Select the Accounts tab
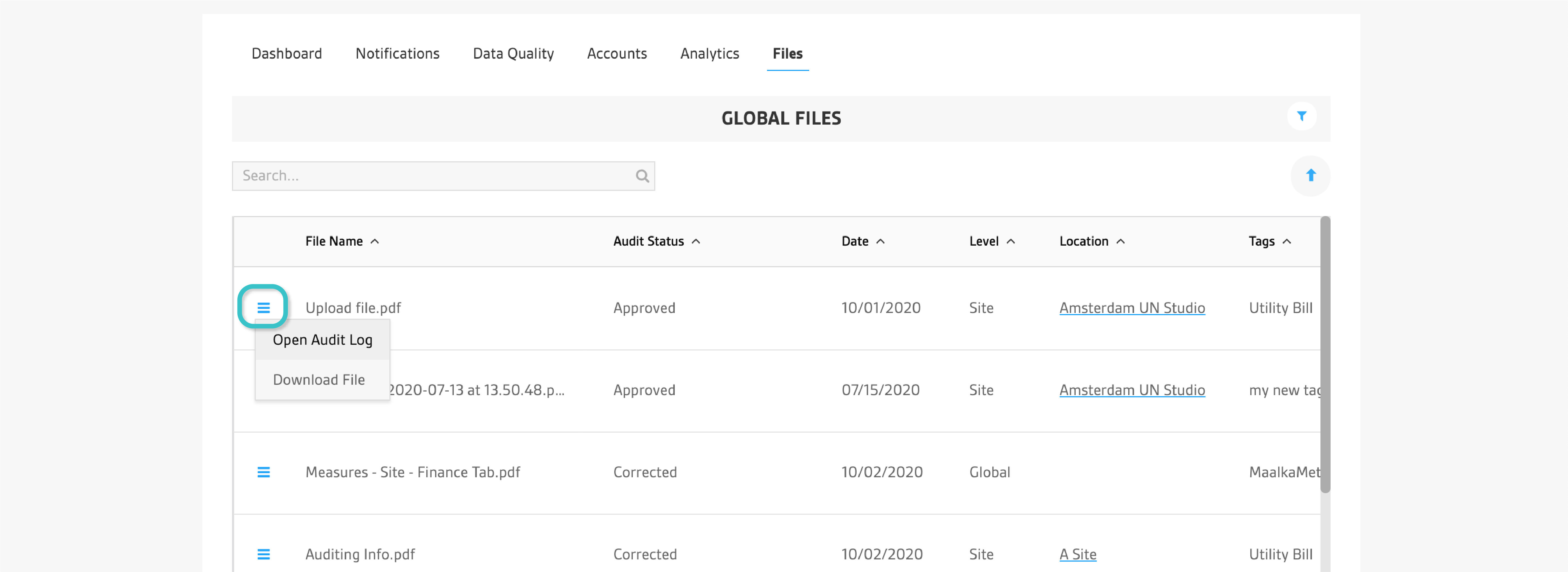Screen dimensions: 1568x572 coord(617,54)
